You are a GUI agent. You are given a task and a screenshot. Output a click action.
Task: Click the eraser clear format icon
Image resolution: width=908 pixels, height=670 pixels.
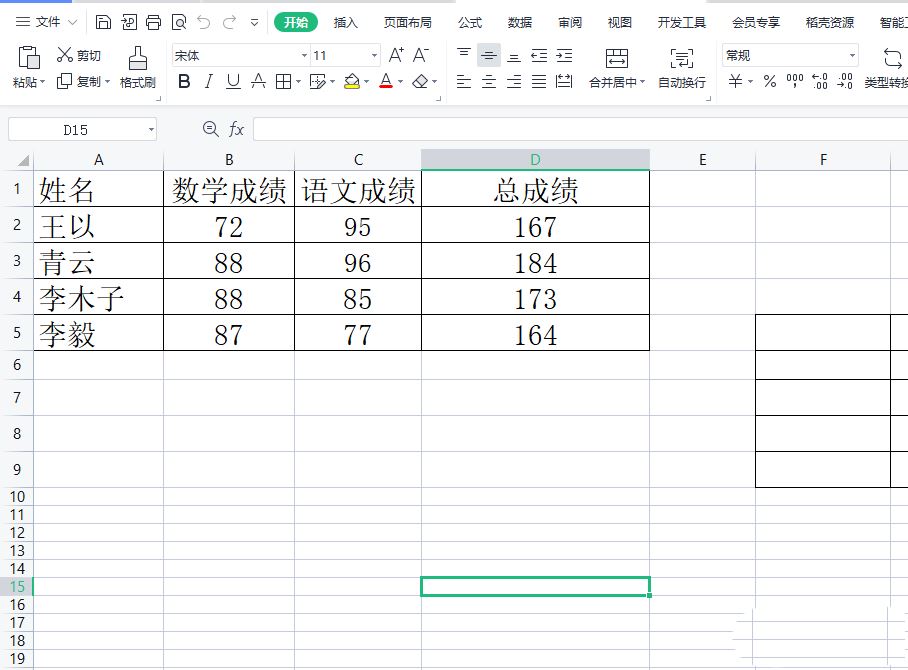pos(420,82)
